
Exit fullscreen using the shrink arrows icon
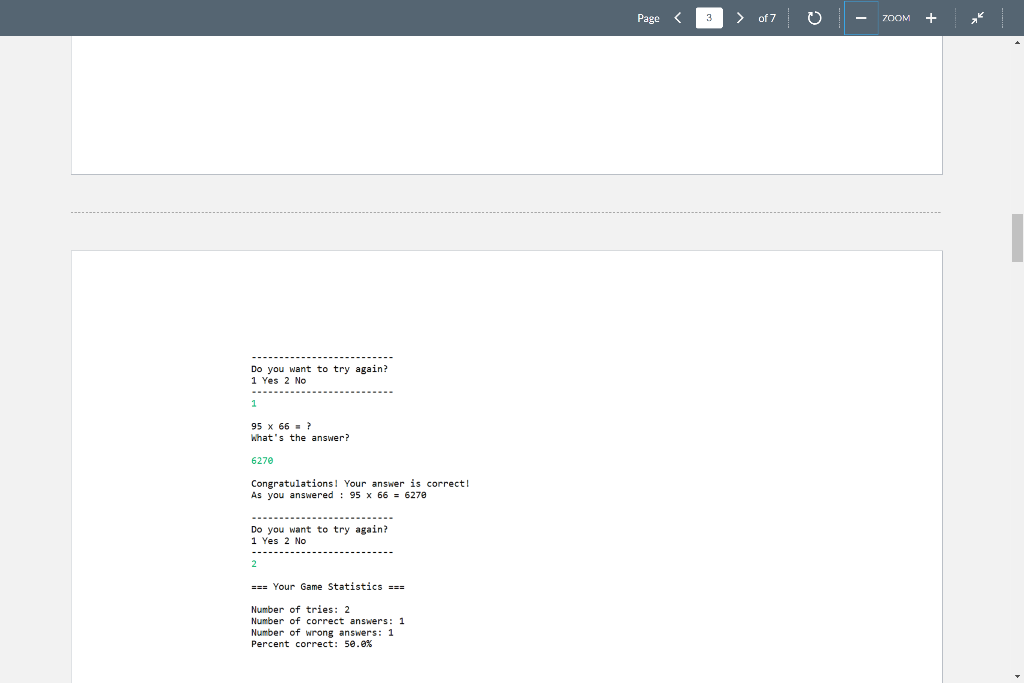point(978,17)
